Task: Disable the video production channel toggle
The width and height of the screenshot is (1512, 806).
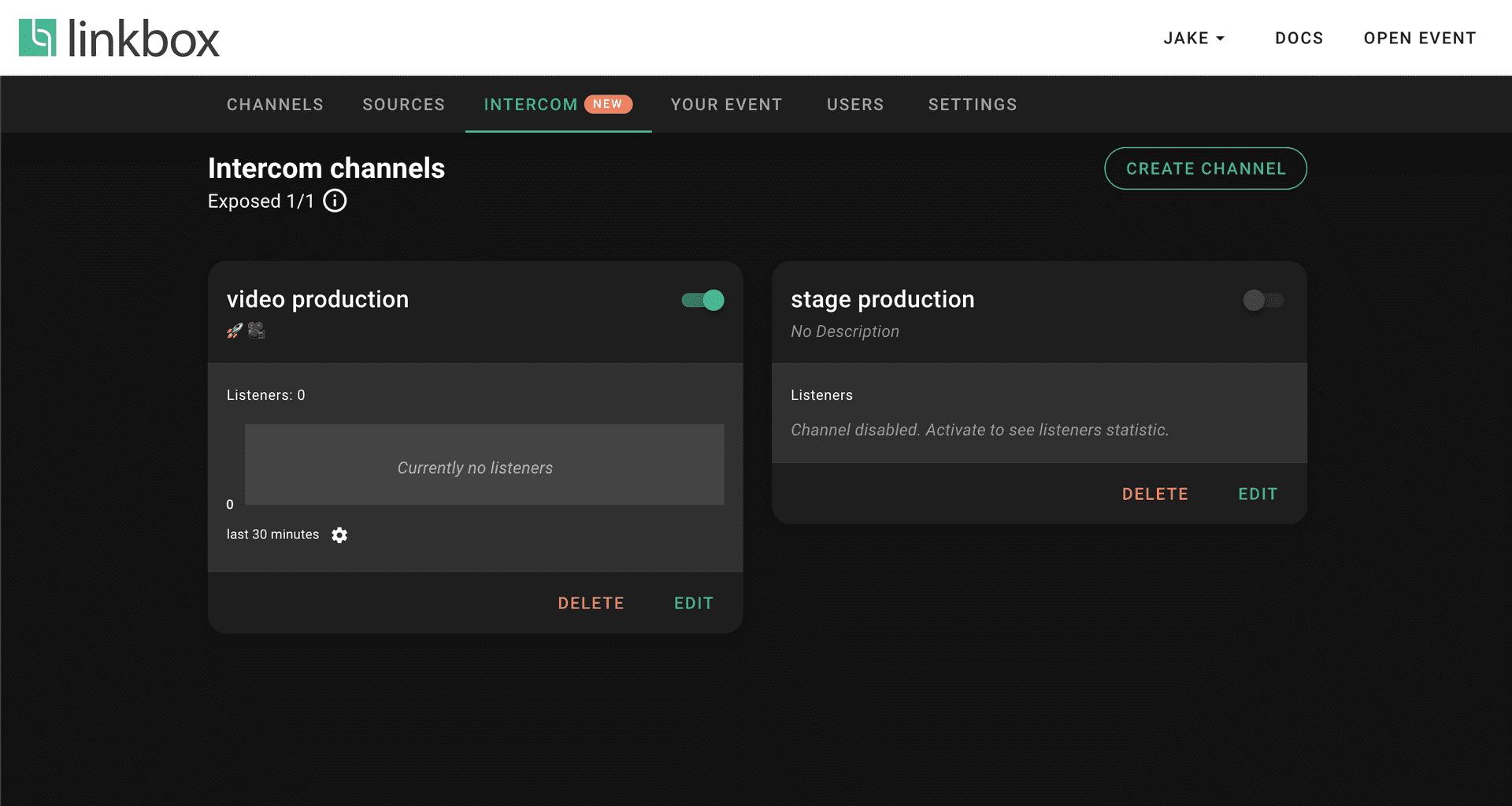Action: pos(702,300)
